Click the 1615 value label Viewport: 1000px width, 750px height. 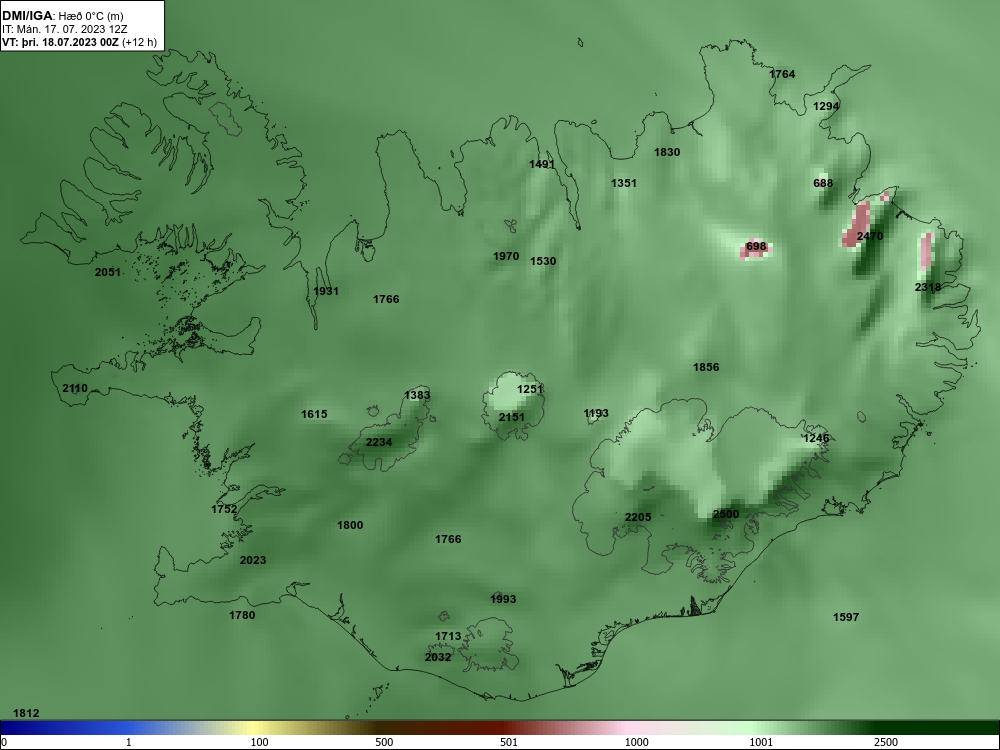(x=314, y=414)
